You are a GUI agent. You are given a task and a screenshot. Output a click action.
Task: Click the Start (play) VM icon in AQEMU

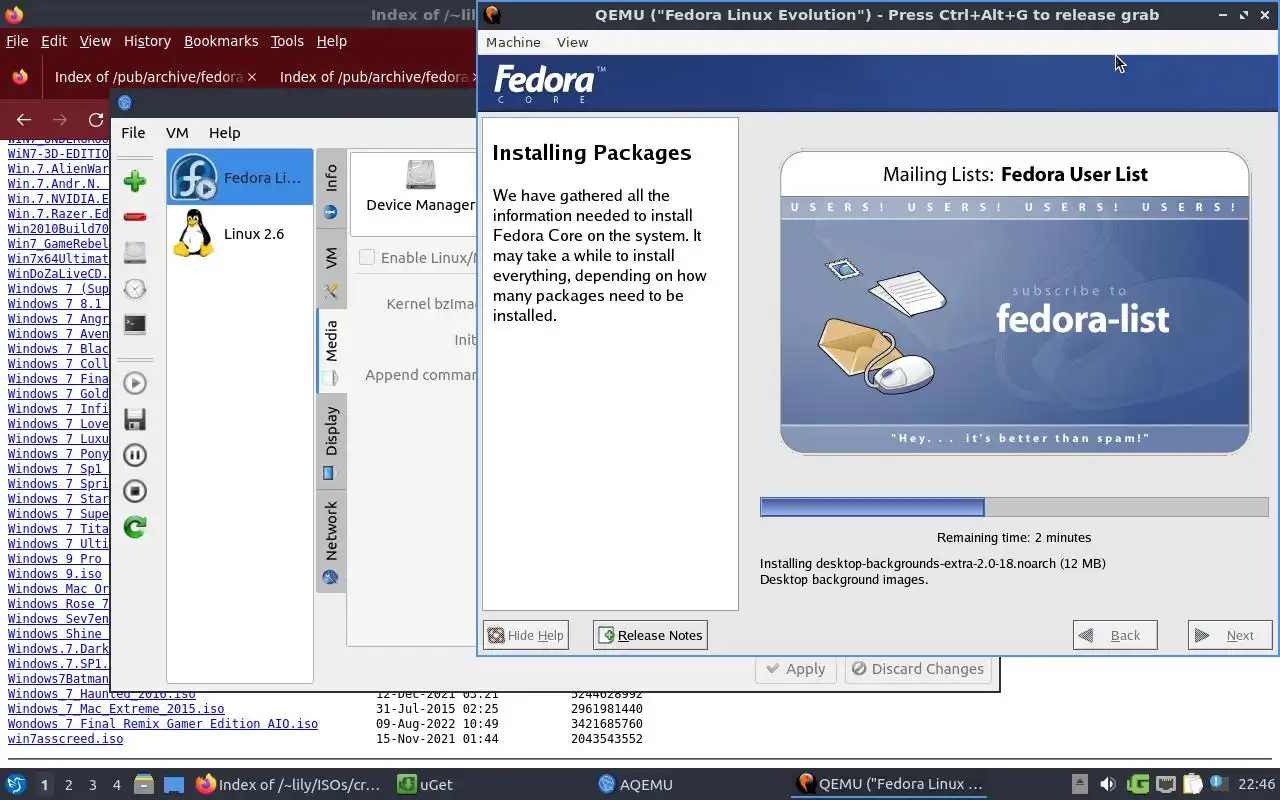[x=135, y=383]
